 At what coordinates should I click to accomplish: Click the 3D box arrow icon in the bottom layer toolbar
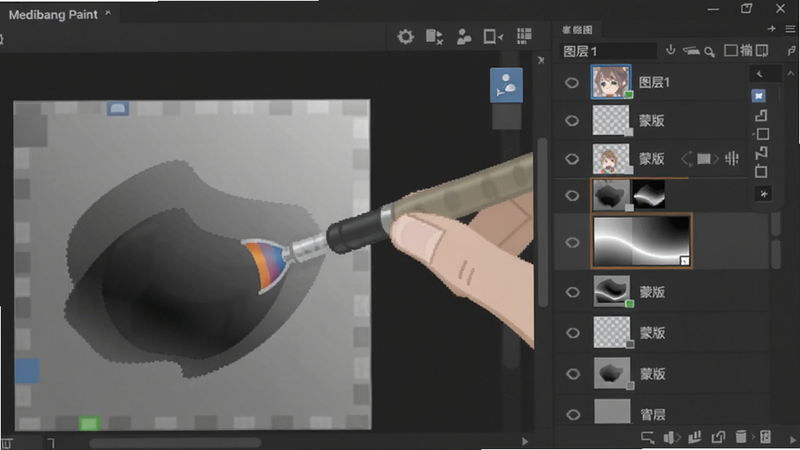coord(671,437)
